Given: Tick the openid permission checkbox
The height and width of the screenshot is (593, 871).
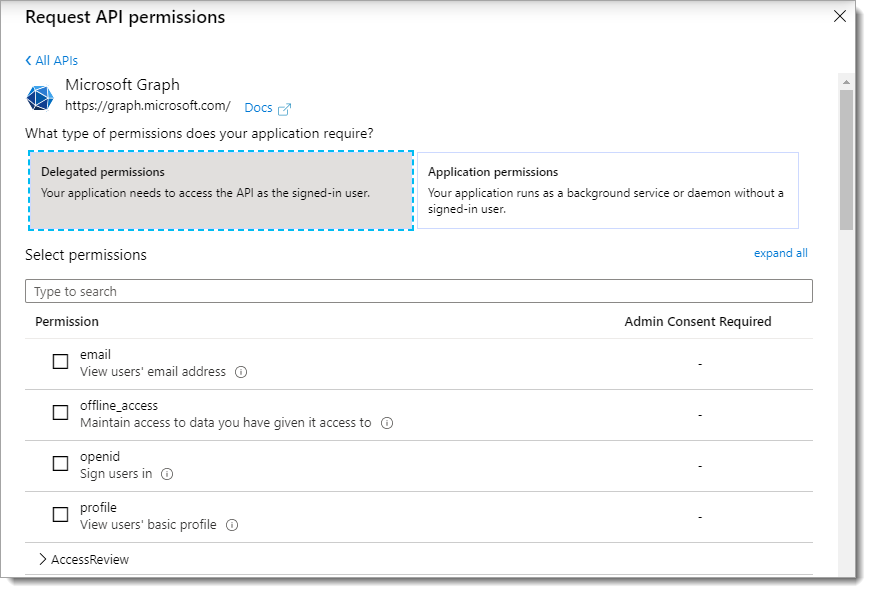Looking at the screenshot, I should coord(60,464).
